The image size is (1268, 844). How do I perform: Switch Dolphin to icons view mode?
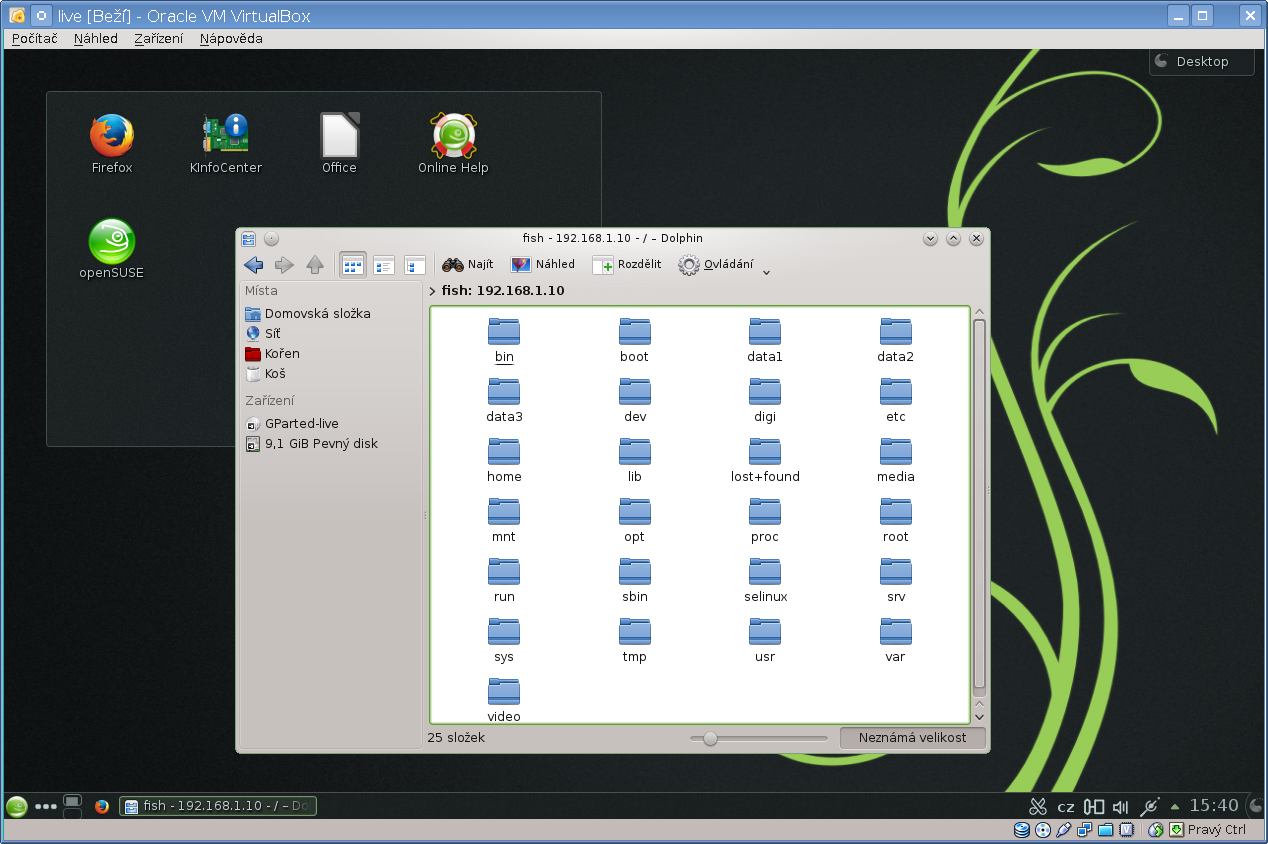point(353,265)
